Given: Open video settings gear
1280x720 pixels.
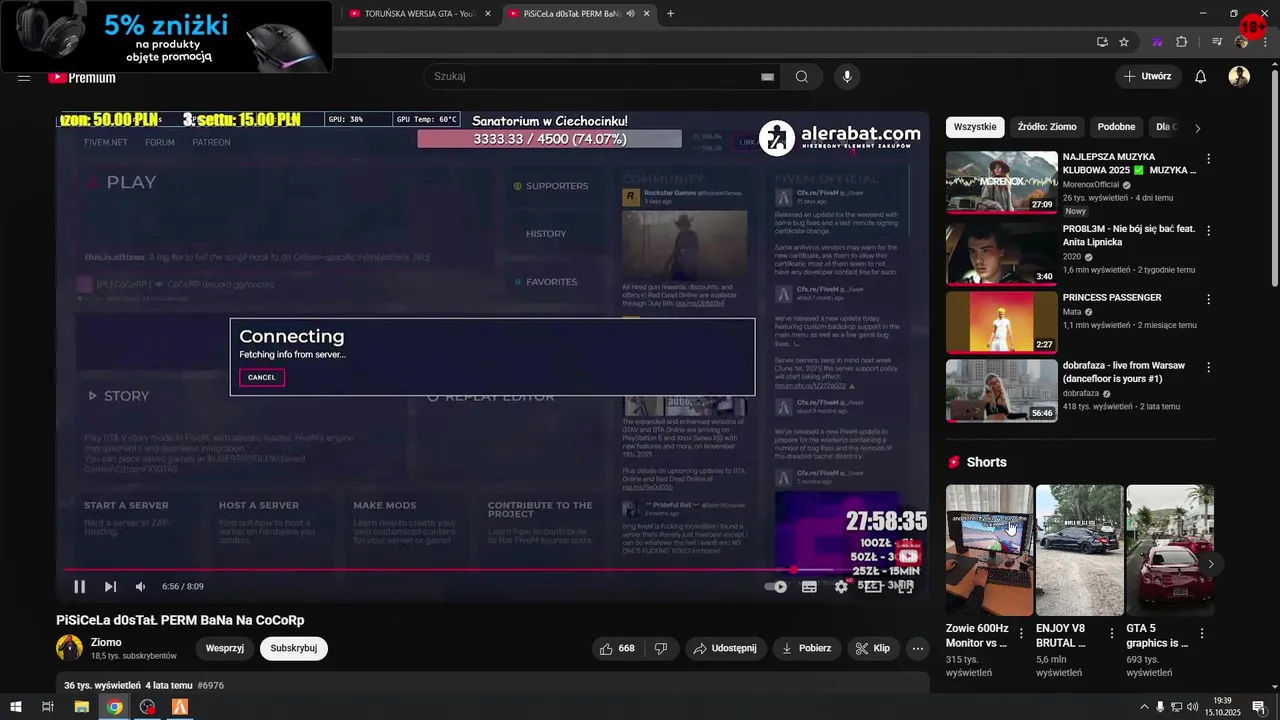Looking at the screenshot, I should 841,587.
